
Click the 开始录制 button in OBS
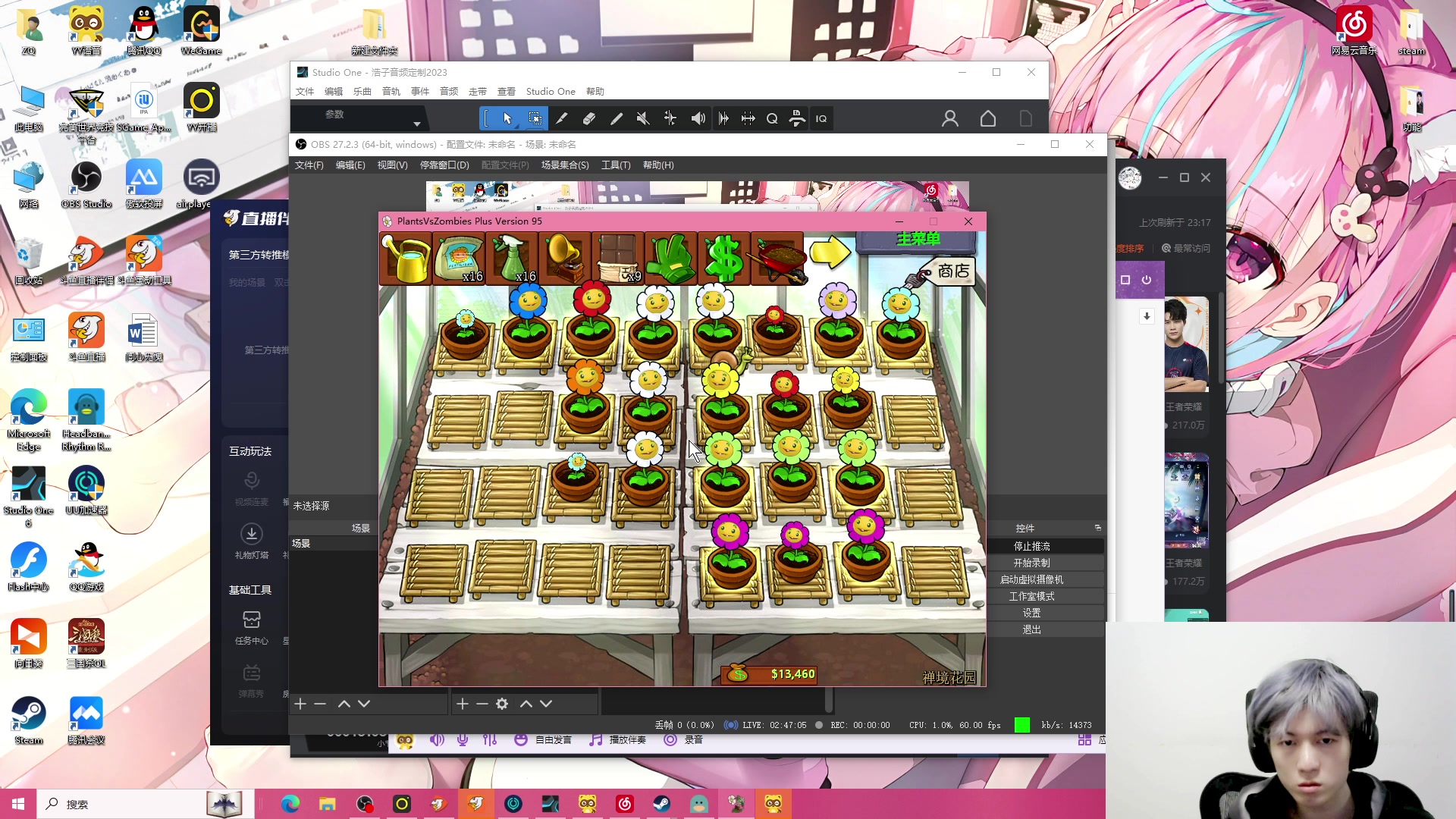point(1031,563)
